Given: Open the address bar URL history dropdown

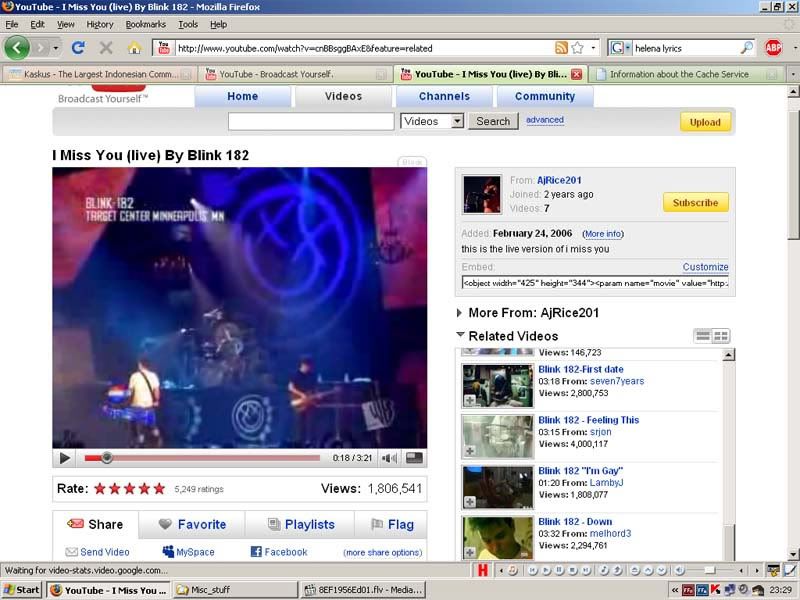Looking at the screenshot, I should tap(593, 48).
